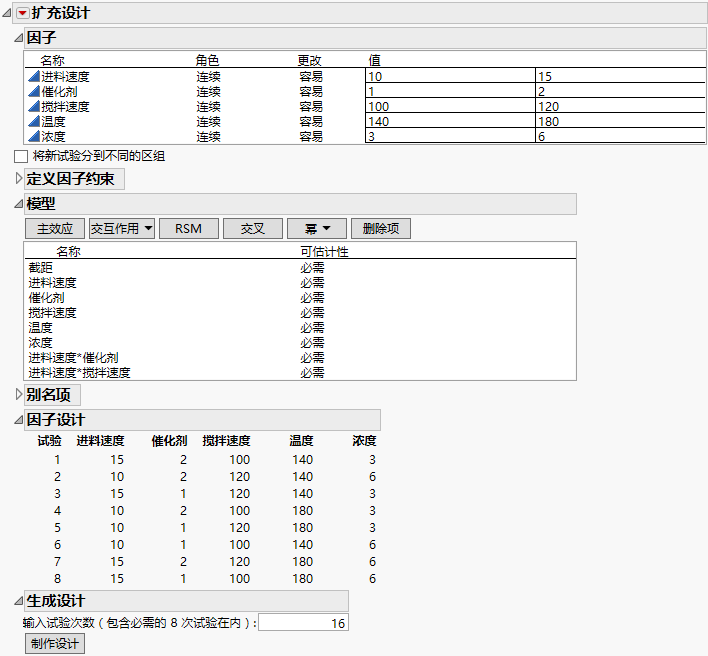The height and width of the screenshot is (656, 708).
Task: Click the continuous factor icon for 温度
Action: click(34, 121)
